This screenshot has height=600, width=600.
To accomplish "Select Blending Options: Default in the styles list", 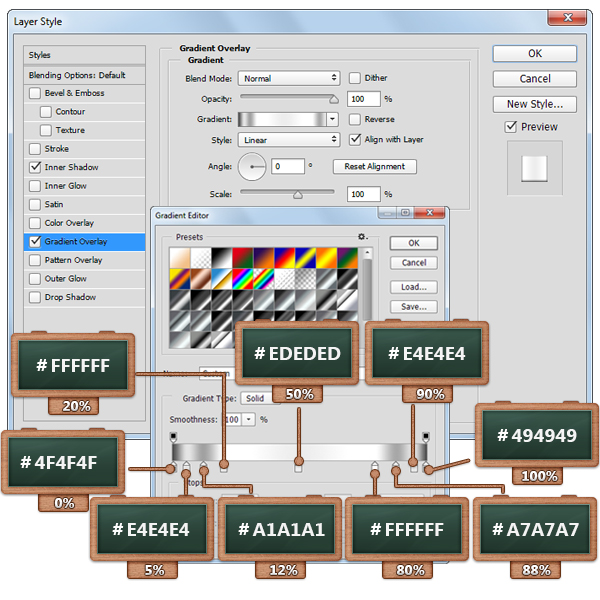I will coord(77,75).
